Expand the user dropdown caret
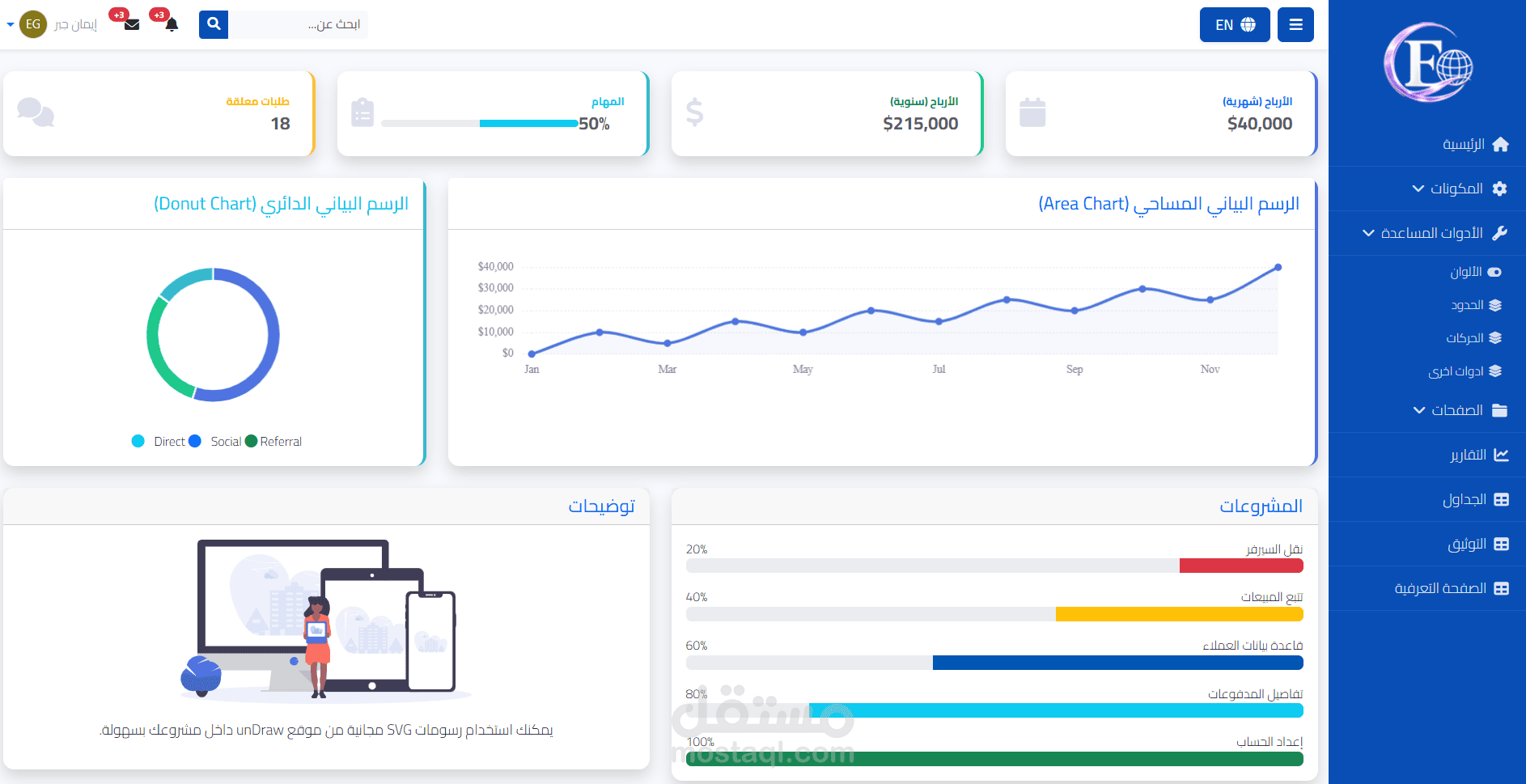Image resolution: width=1526 pixels, height=784 pixels. pyautogui.click(x=10, y=24)
